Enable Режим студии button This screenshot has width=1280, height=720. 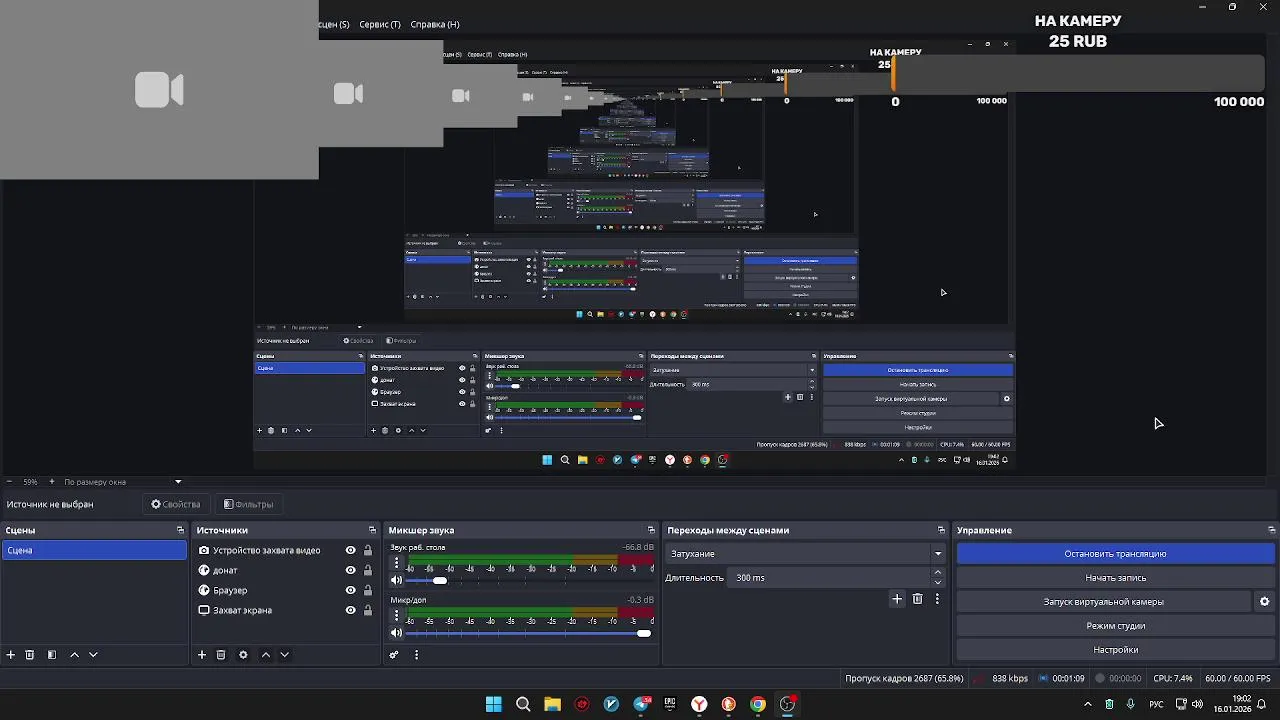1115,626
